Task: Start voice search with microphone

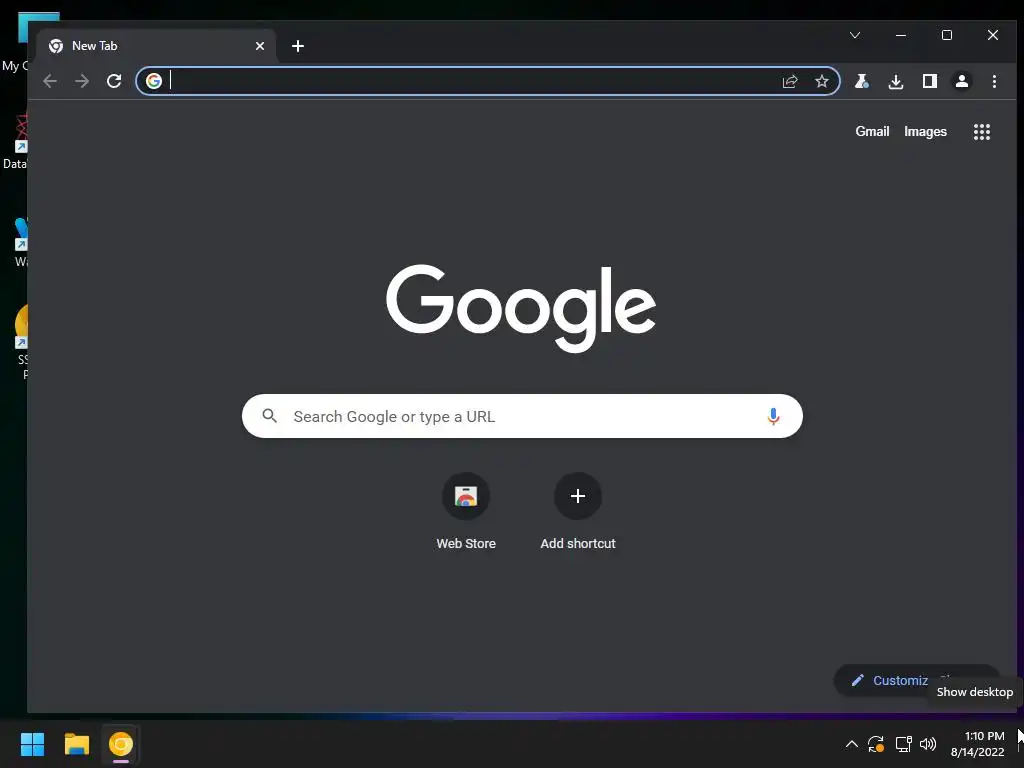Action: point(773,416)
